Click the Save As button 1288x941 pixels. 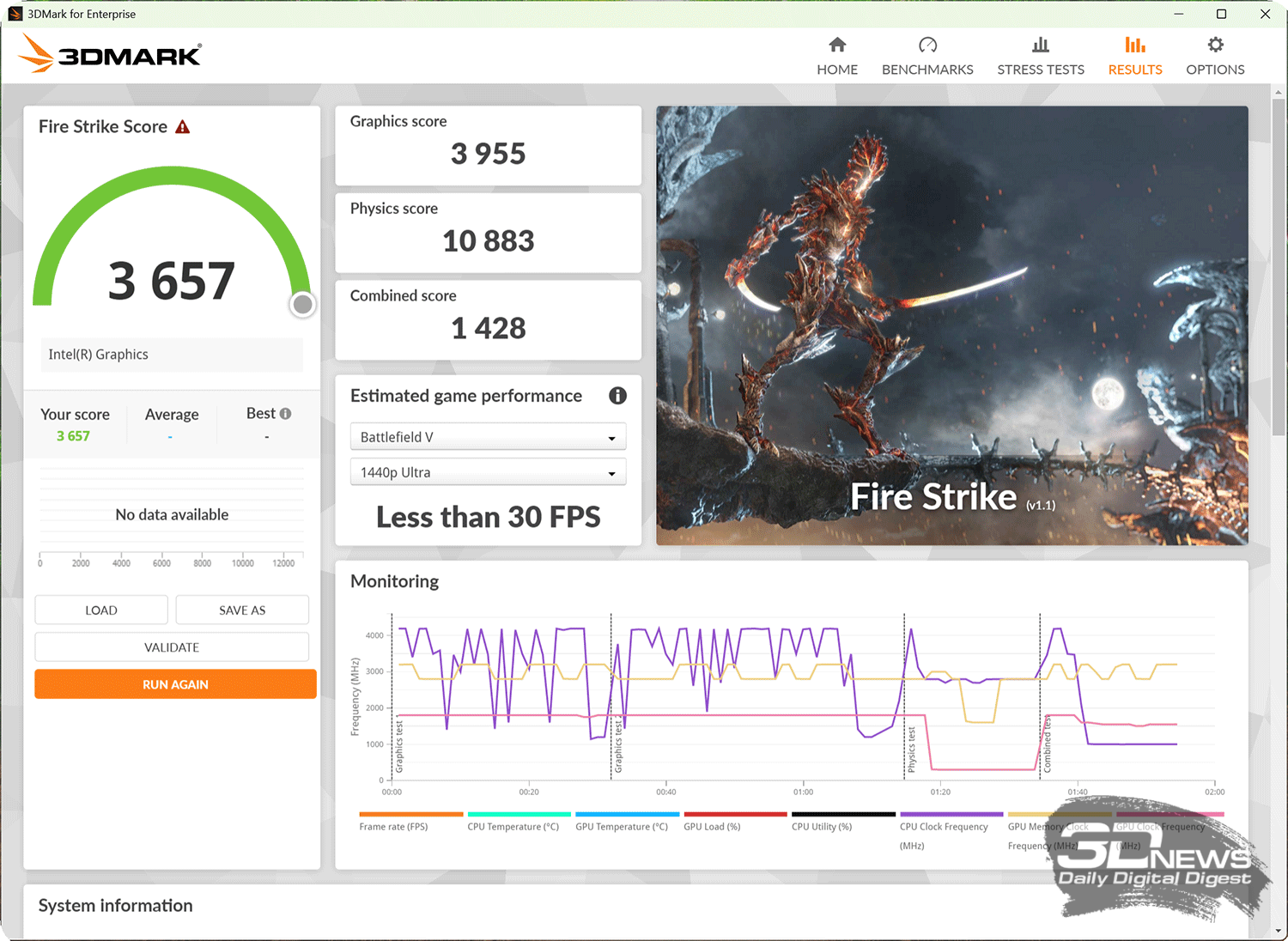[242, 610]
